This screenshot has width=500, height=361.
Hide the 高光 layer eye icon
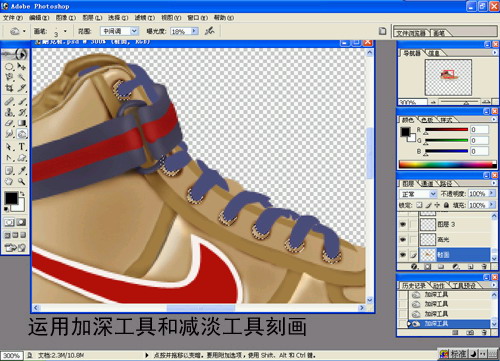click(x=403, y=239)
